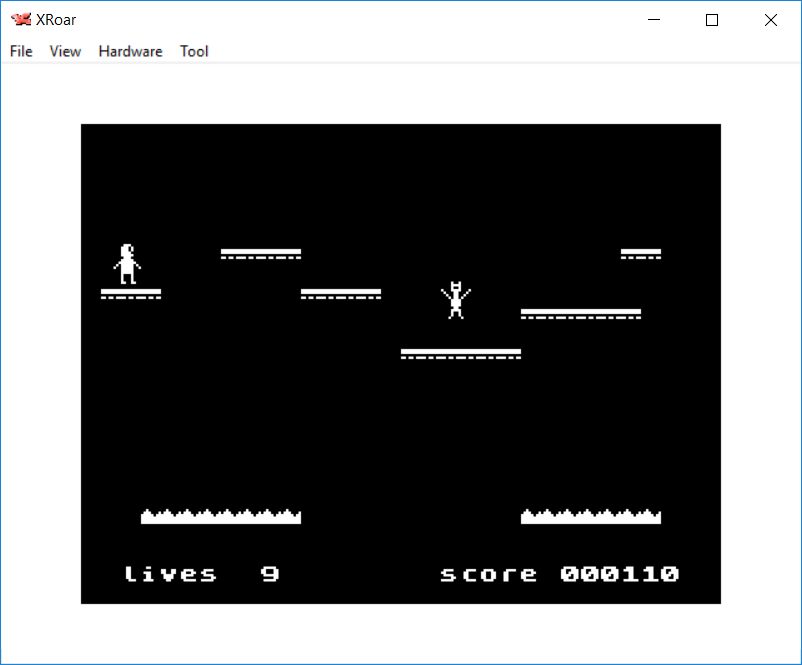Click the "score" label text
This screenshot has height=665, width=802.
[488, 574]
